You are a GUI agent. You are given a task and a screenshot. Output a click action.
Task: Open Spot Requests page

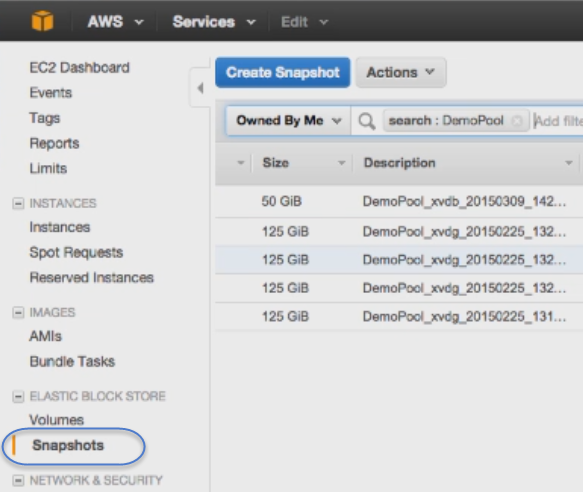pyautogui.click(x=76, y=253)
